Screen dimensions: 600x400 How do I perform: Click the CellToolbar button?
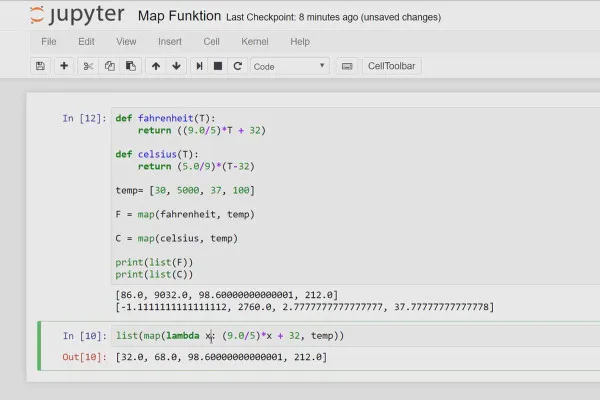(x=391, y=66)
